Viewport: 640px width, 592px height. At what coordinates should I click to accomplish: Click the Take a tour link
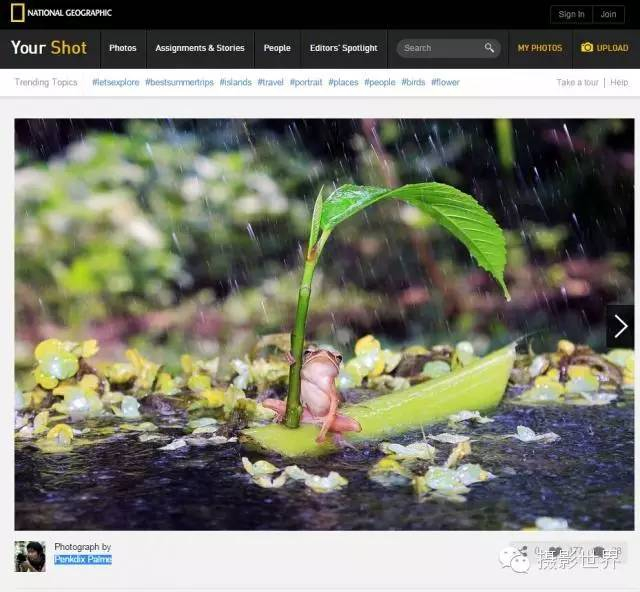[x=577, y=83]
